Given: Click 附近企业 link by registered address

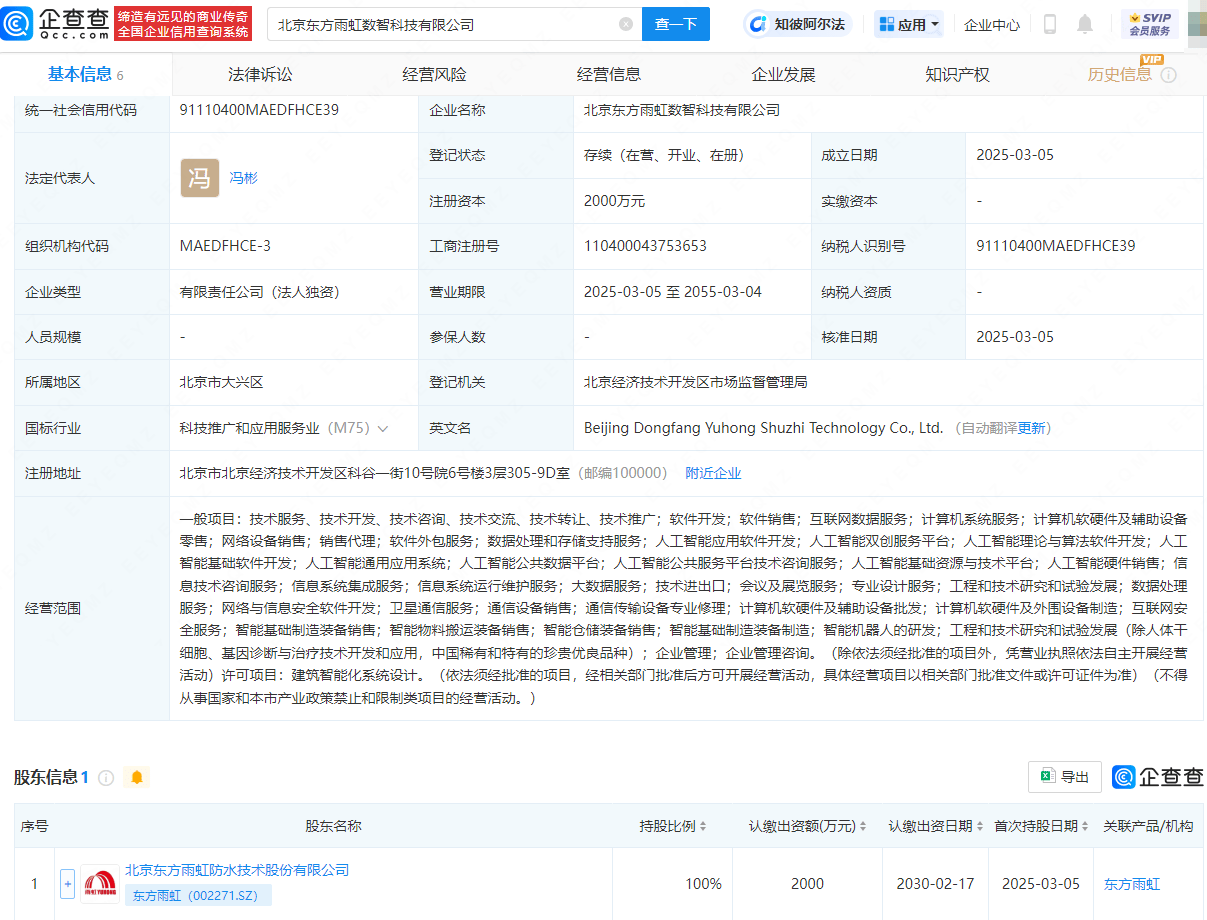Looking at the screenshot, I should (713, 473).
